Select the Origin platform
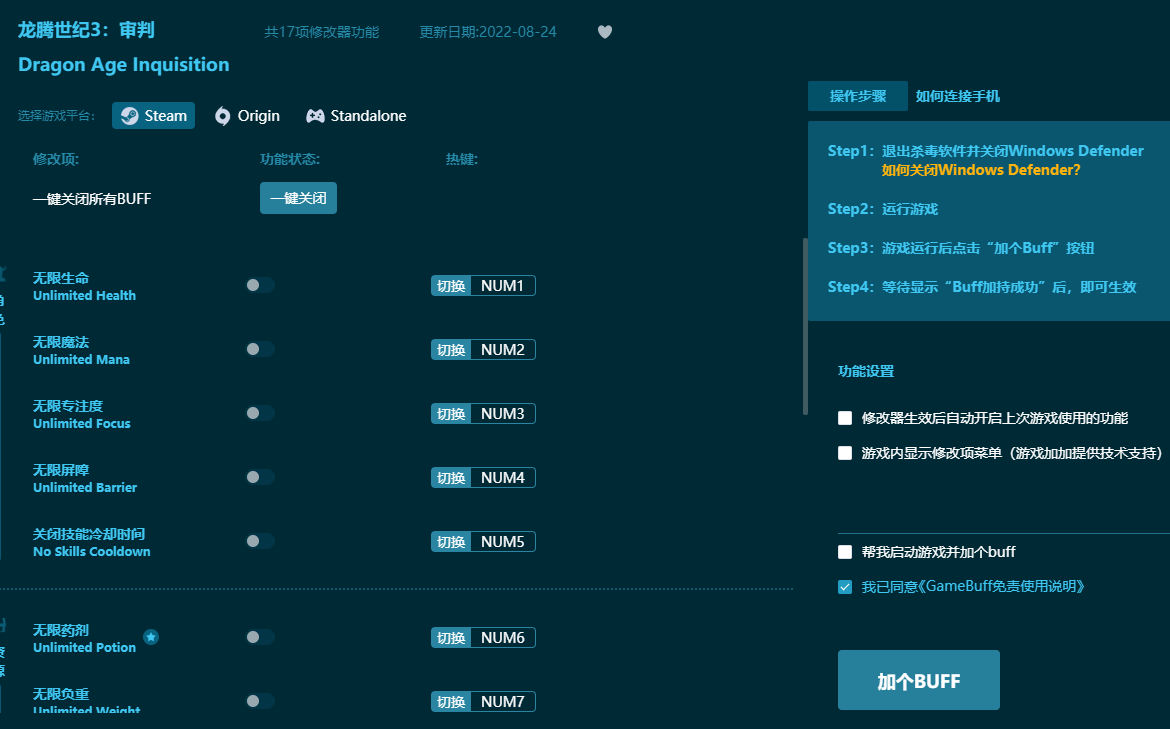This screenshot has width=1170, height=729. [247, 116]
